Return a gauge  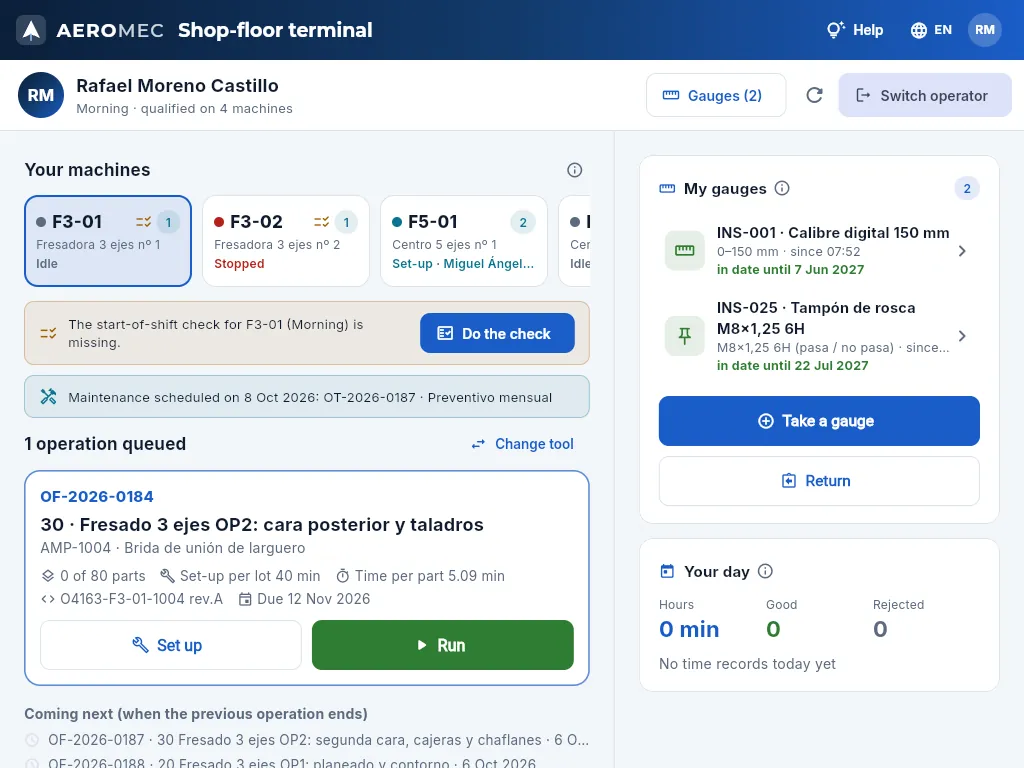point(819,481)
